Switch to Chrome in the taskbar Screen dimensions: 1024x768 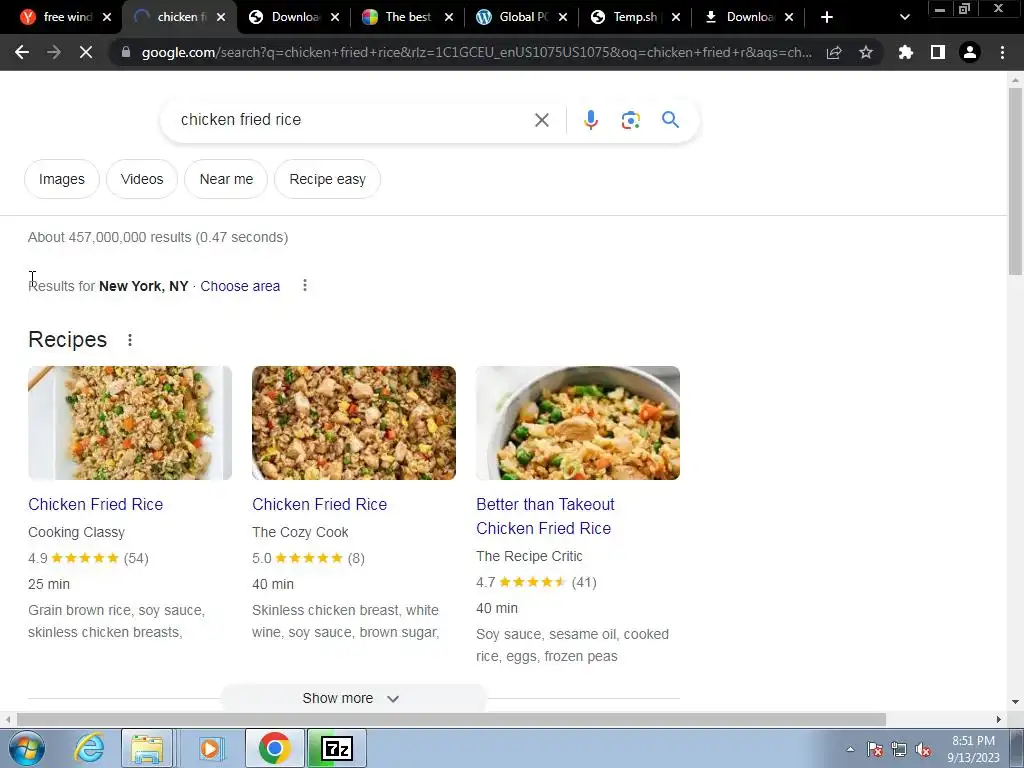tap(274, 748)
